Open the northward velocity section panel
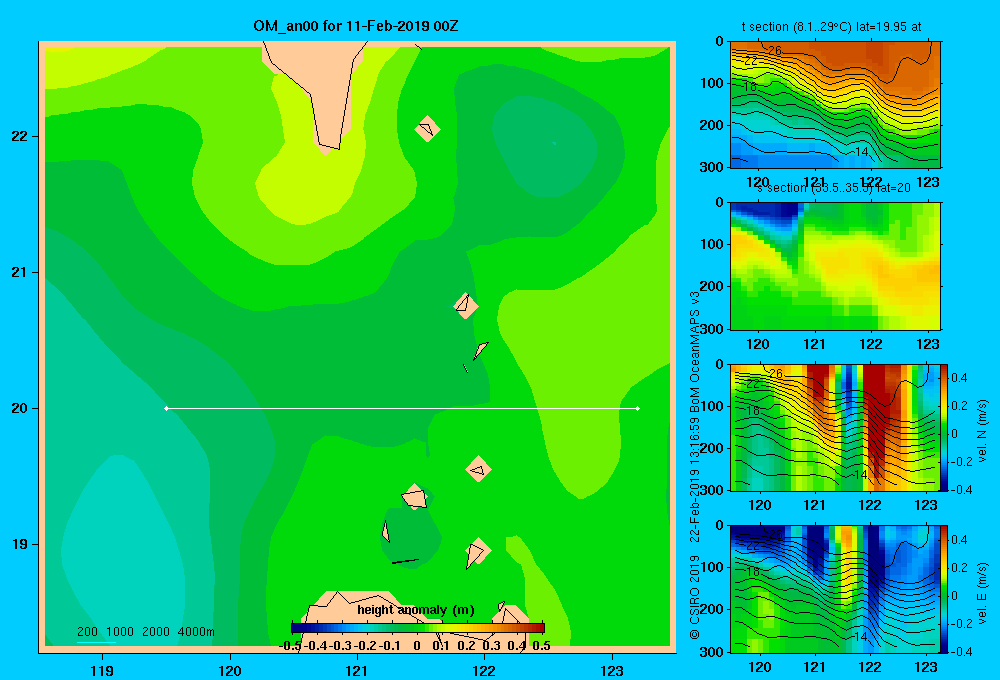This screenshot has height=680, width=1000. pyautogui.click(x=835, y=427)
